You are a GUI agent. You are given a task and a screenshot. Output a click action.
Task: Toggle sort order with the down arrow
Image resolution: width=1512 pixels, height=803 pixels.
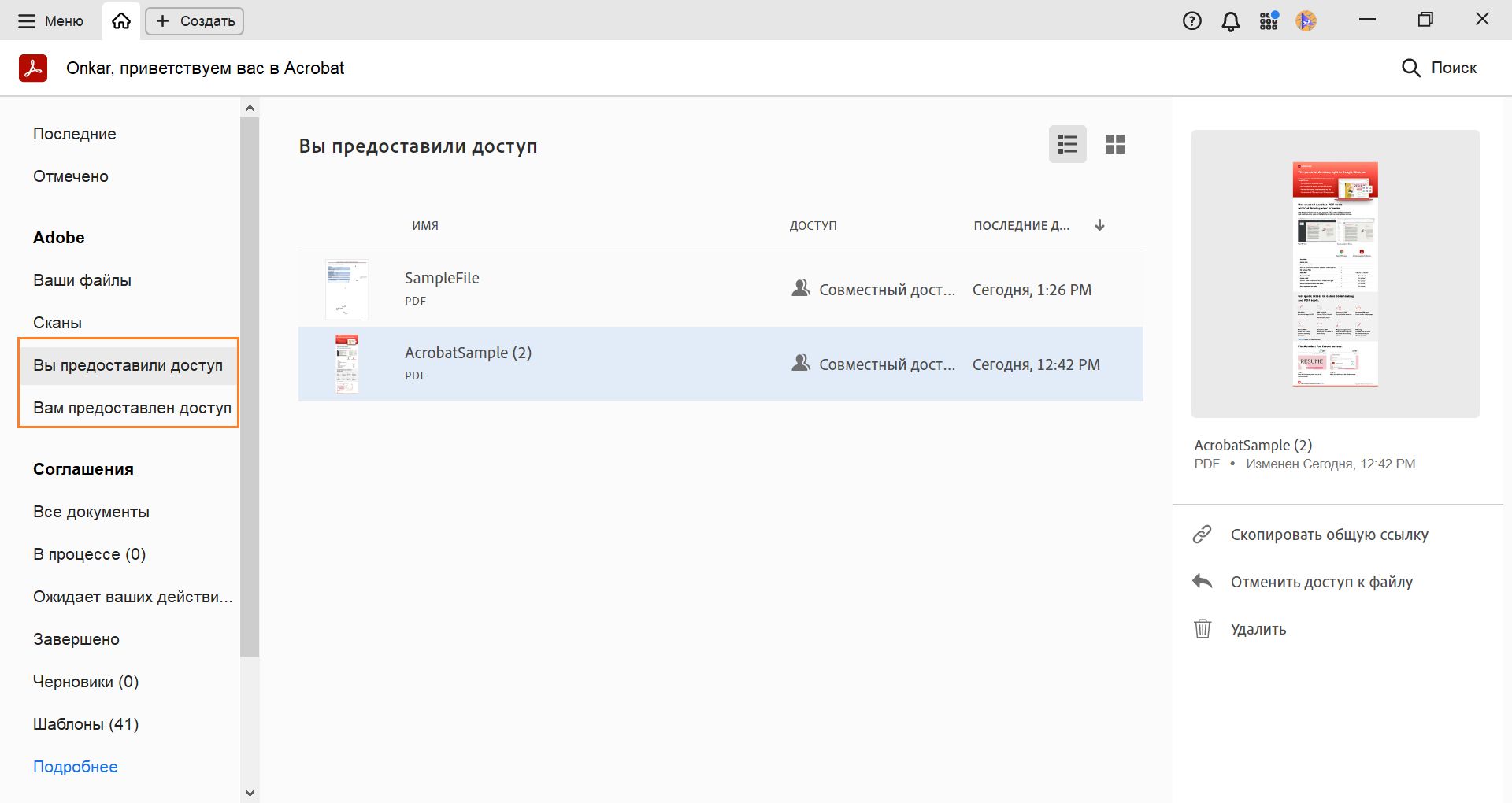click(1099, 225)
